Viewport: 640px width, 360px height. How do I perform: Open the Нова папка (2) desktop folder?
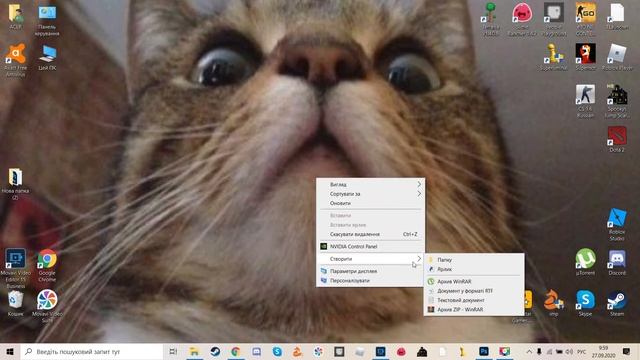click(16, 183)
